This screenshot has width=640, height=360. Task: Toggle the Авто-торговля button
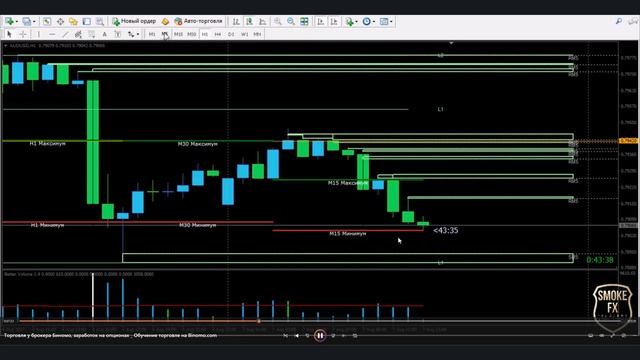[x=198, y=21]
